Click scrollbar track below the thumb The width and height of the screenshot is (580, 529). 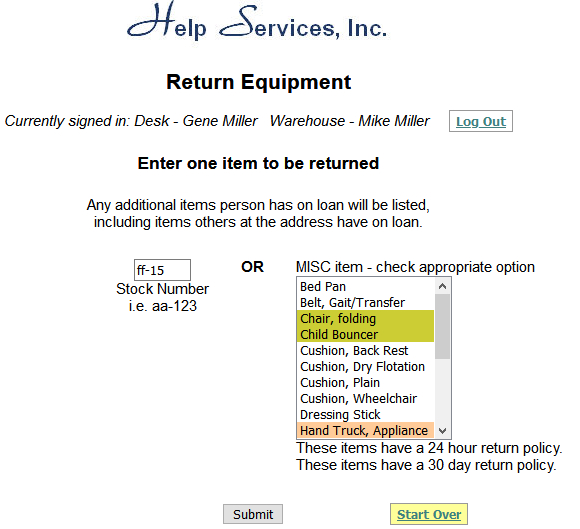(x=442, y=391)
